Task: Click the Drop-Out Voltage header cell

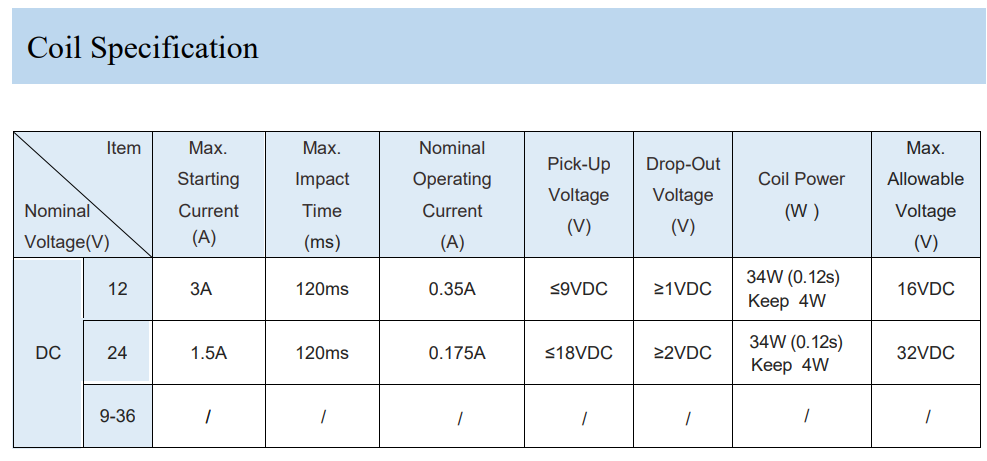Action: pos(683,195)
